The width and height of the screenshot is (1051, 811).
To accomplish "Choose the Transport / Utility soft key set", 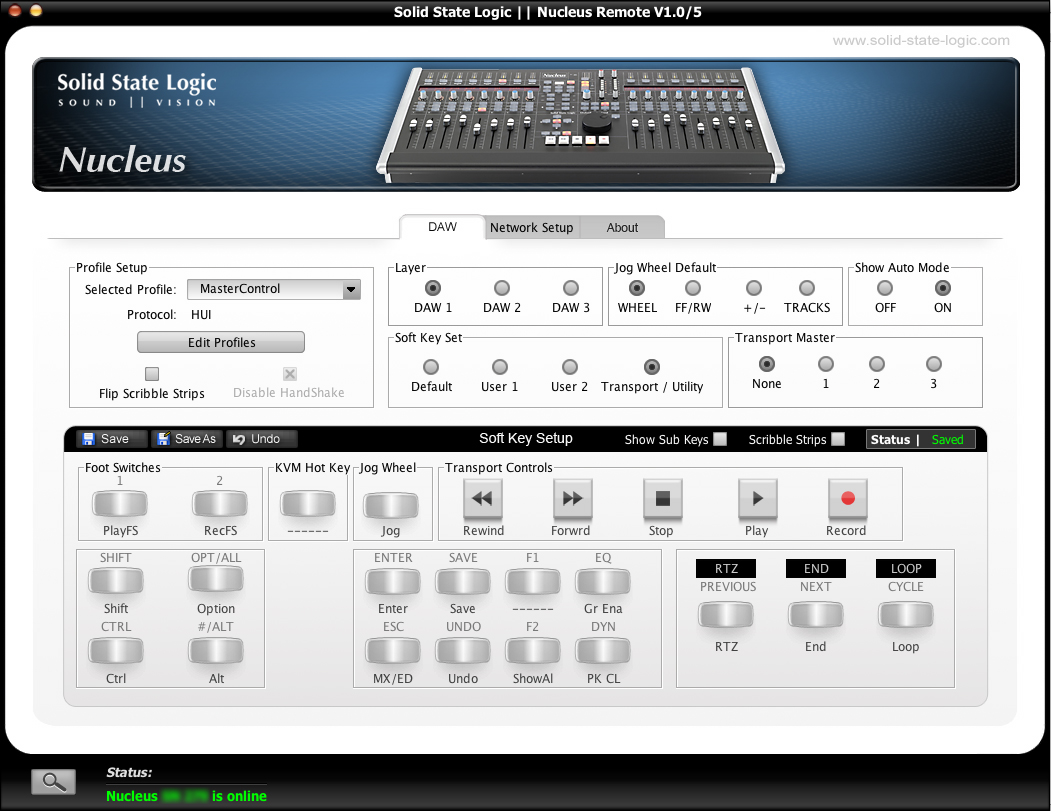I will (x=652, y=367).
